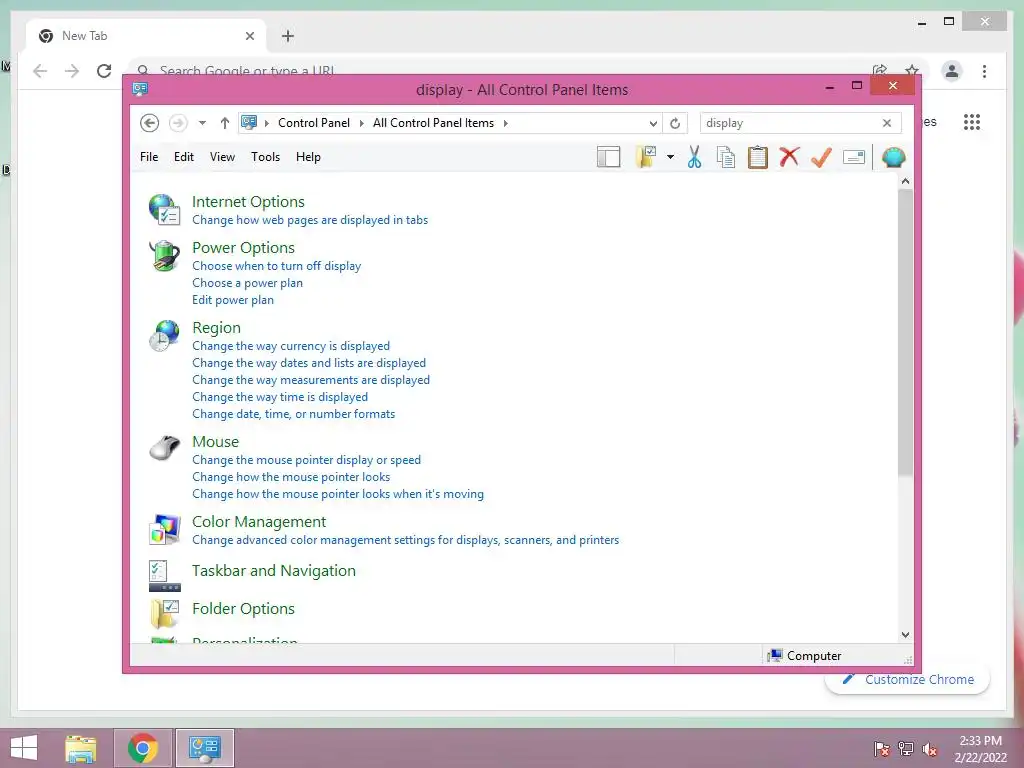The image size is (1024, 768).
Task: Click the orange checkmark toolbar icon
Action: (x=822, y=157)
